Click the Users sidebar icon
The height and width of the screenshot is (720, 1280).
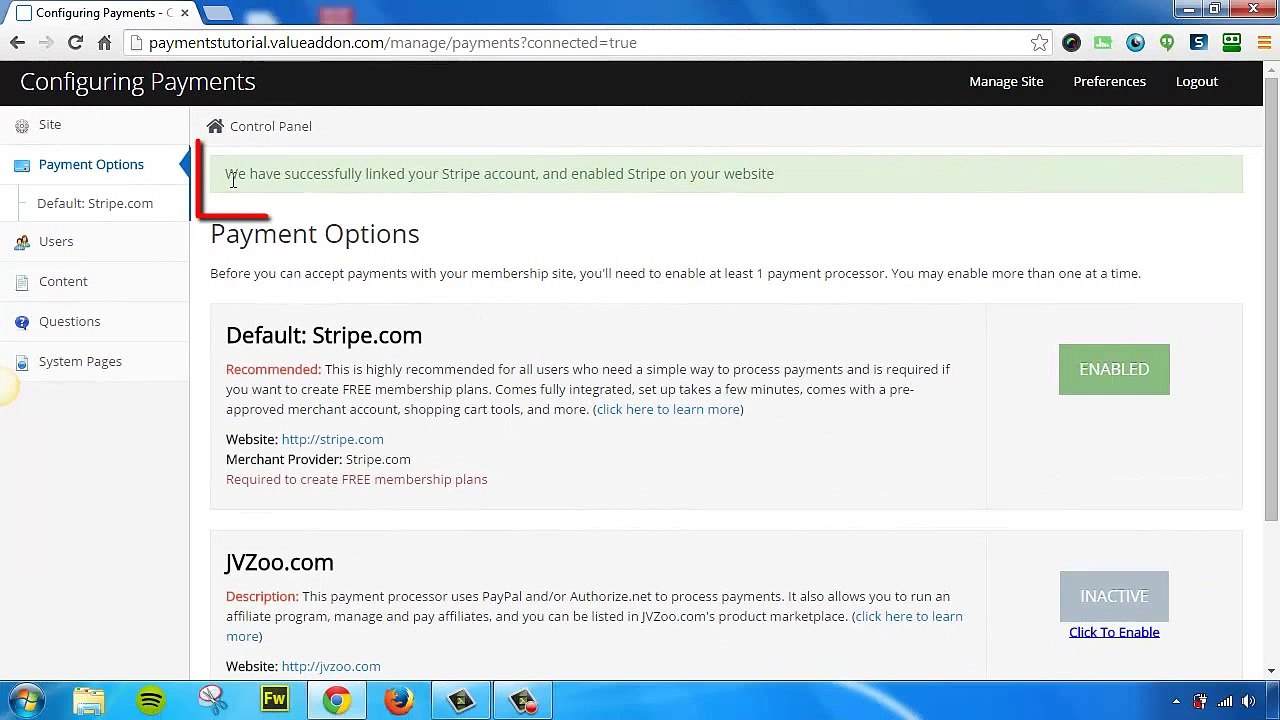coord(22,242)
